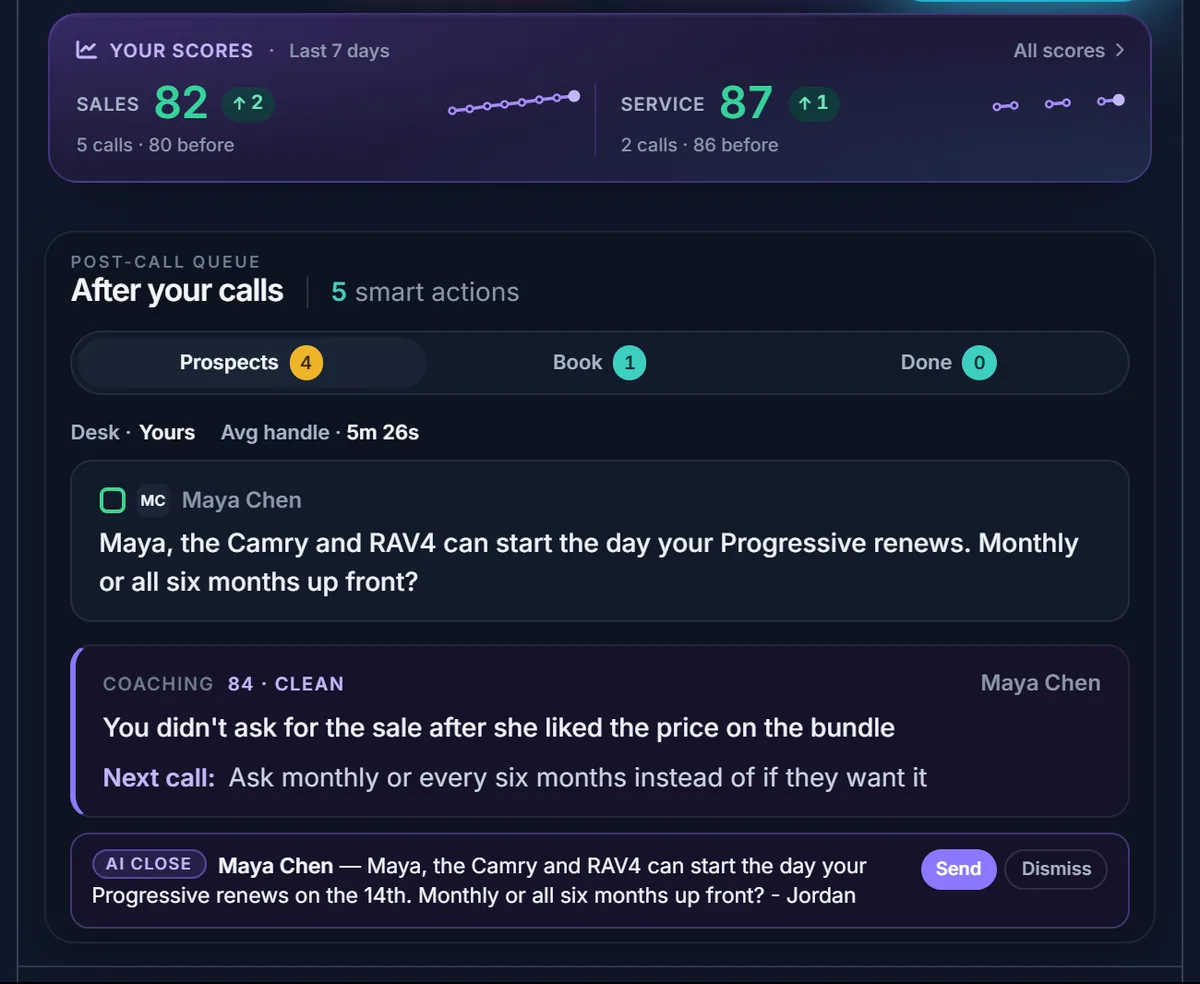Click the Book count badge 1
This screenshot has width=1200, height=984.
[x=629, y=362]
